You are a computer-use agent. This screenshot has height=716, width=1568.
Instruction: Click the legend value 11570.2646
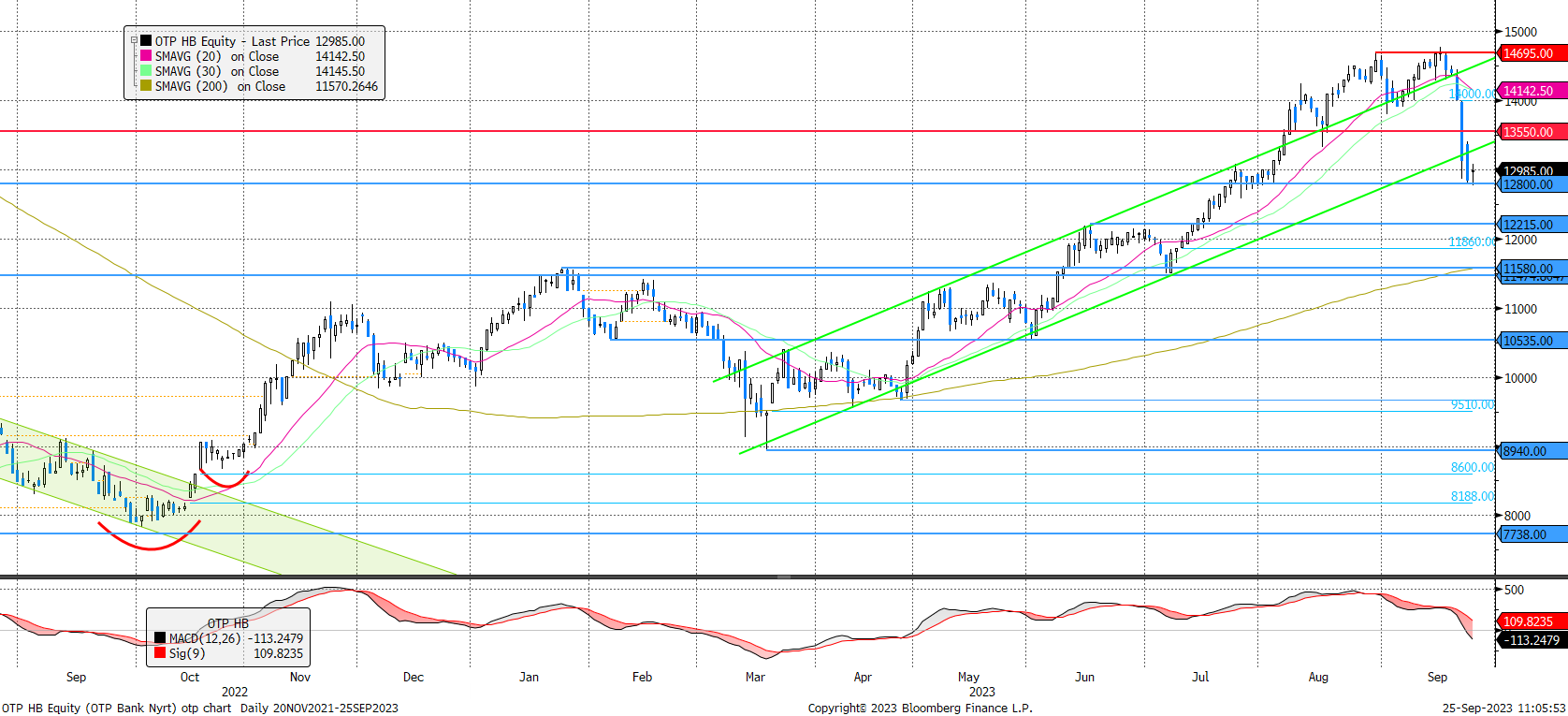pos(346,86)
